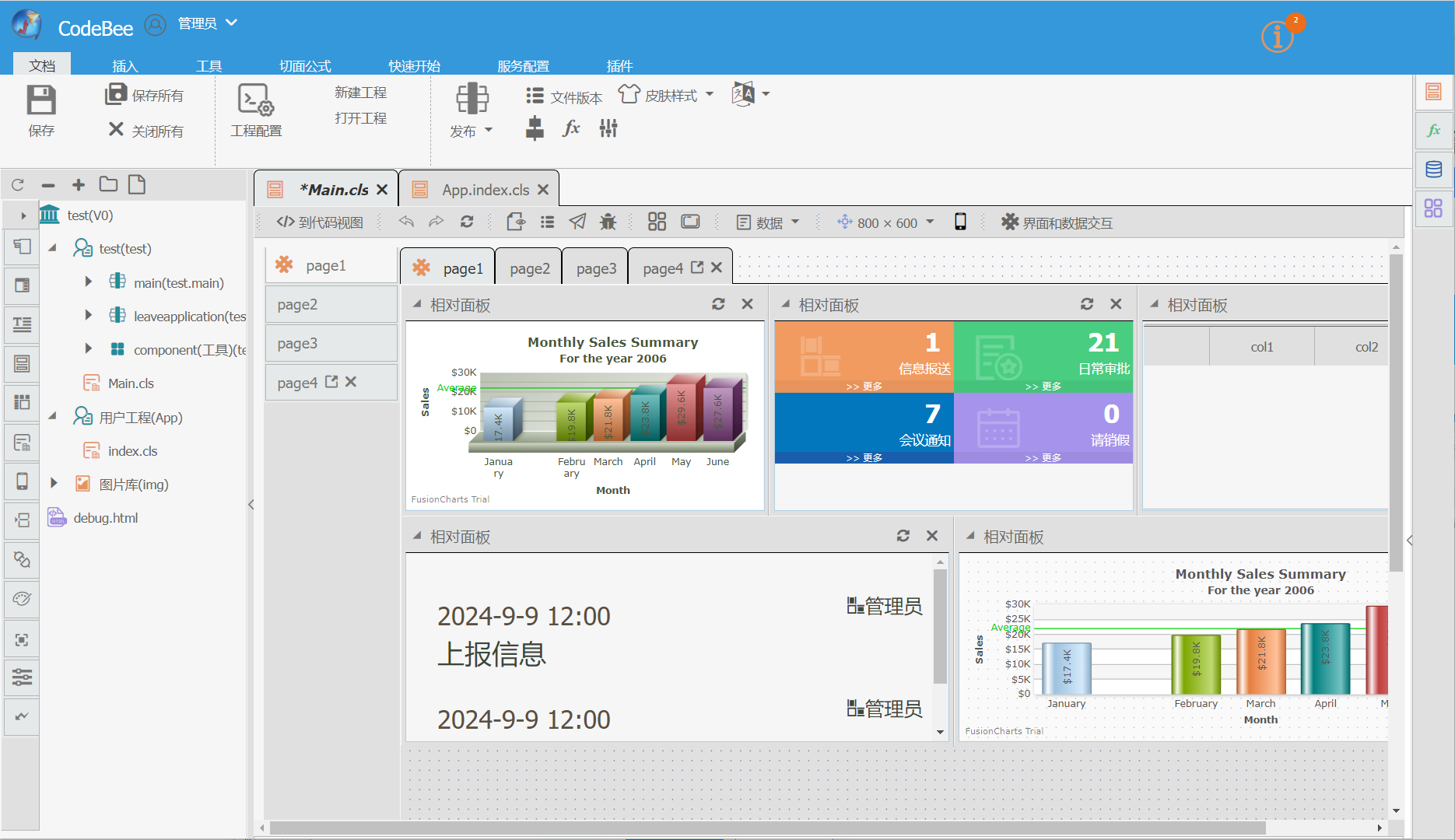Switch to the page2 top tab
This screenshot has height=840, width=1455.
(x=530, y=268)
